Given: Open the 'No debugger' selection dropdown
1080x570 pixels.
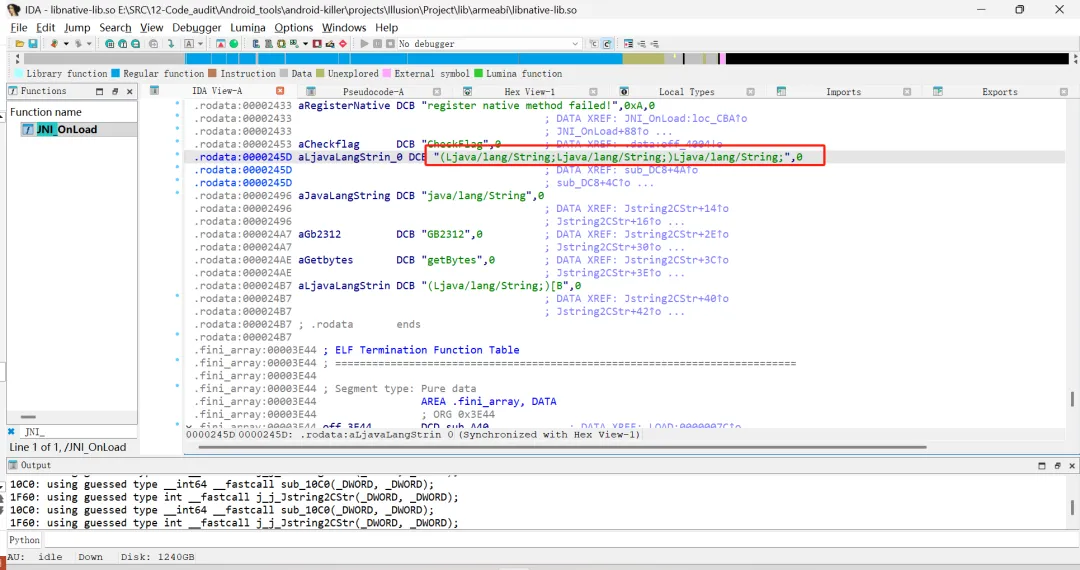Looking at the screenshot, I should (x=575, y=43).
